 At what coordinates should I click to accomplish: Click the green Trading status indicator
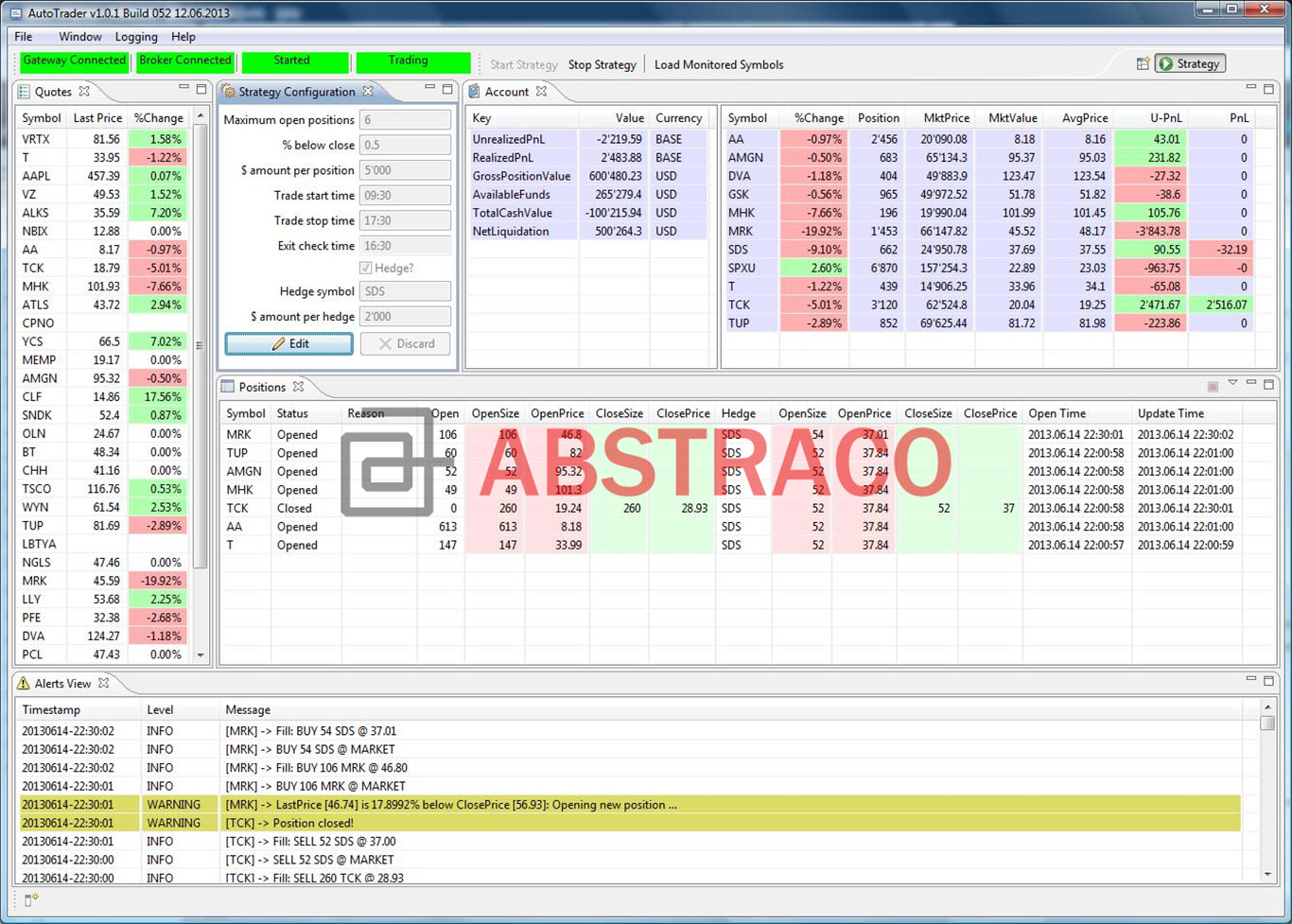[x=413, y=61]
